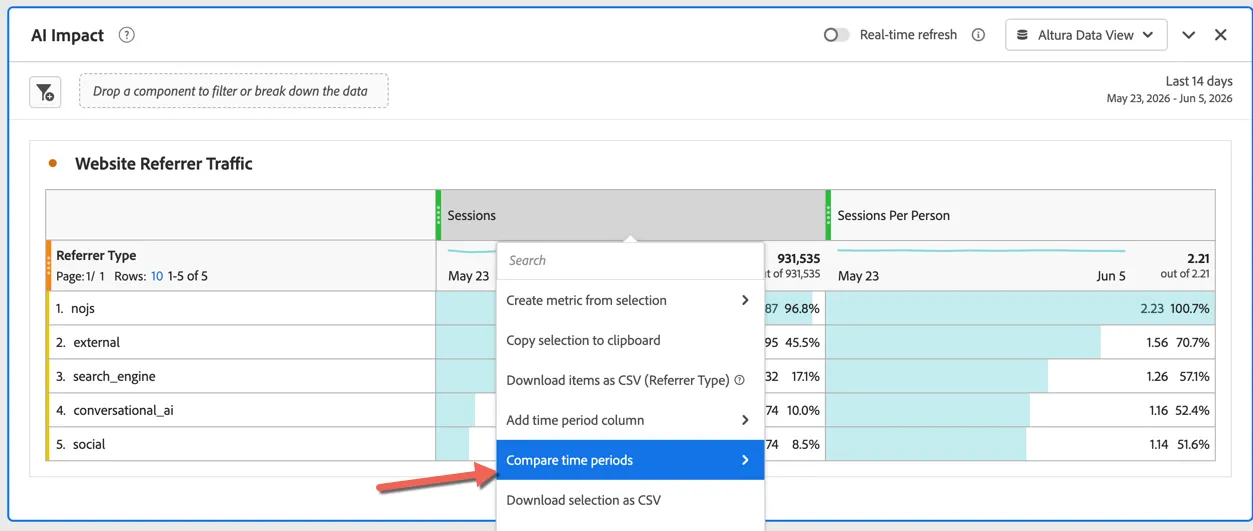
Task: Open Add time period column submenu
Action: (x=630, y=420)
